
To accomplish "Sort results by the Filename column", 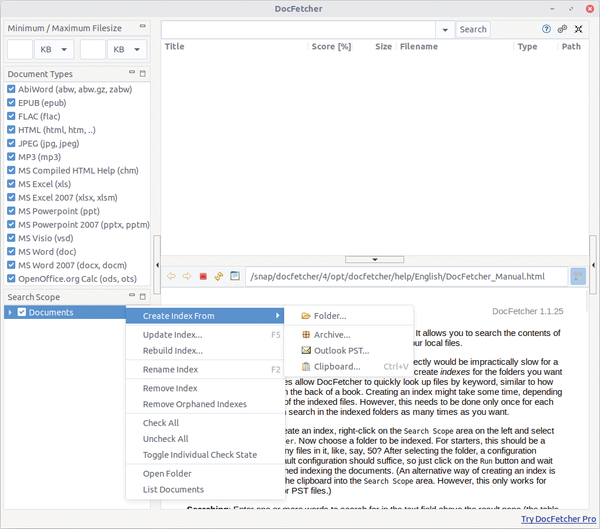I will click(455, 47).
